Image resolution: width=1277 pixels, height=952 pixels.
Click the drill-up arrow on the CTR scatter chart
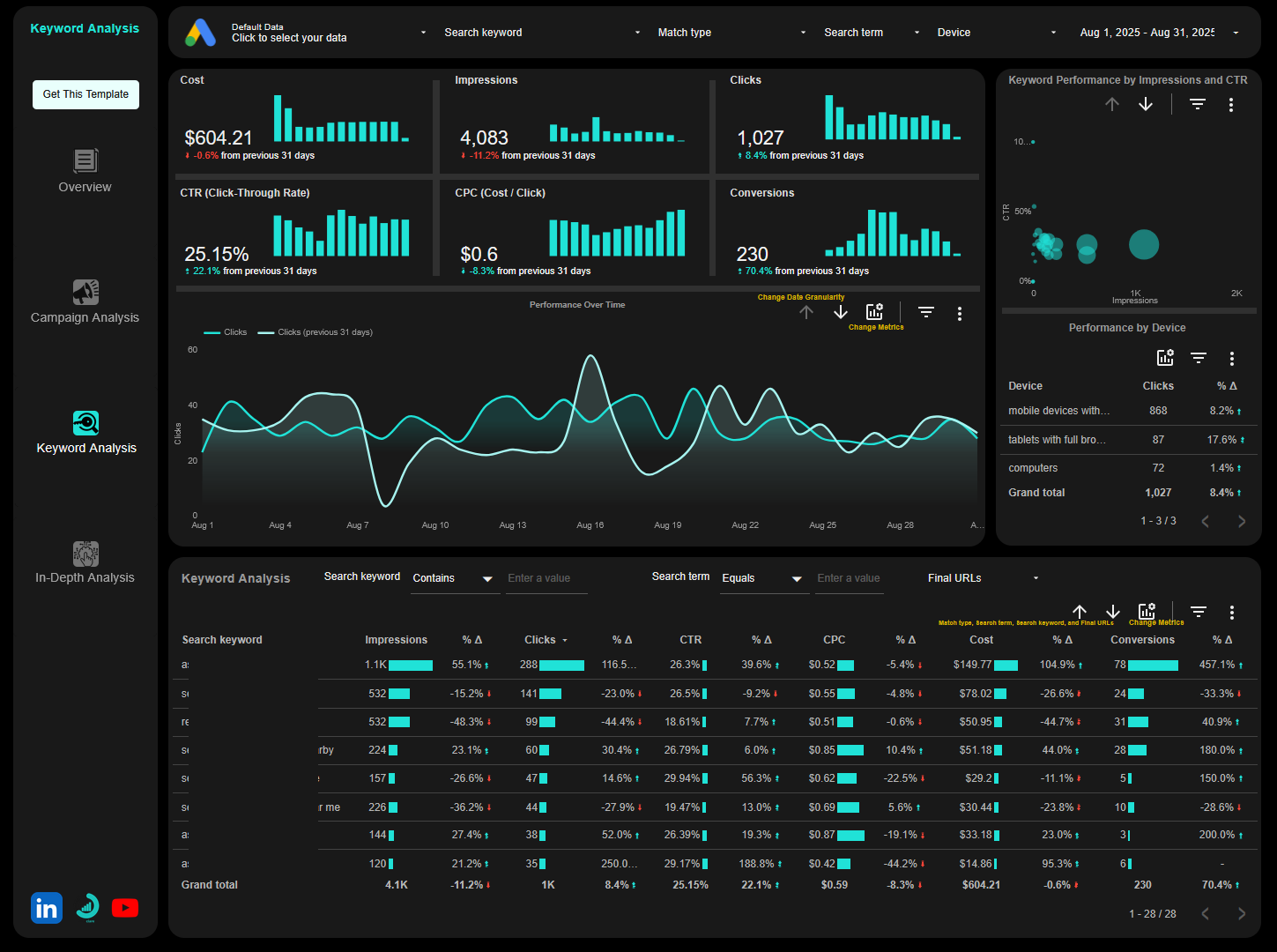1111,104
